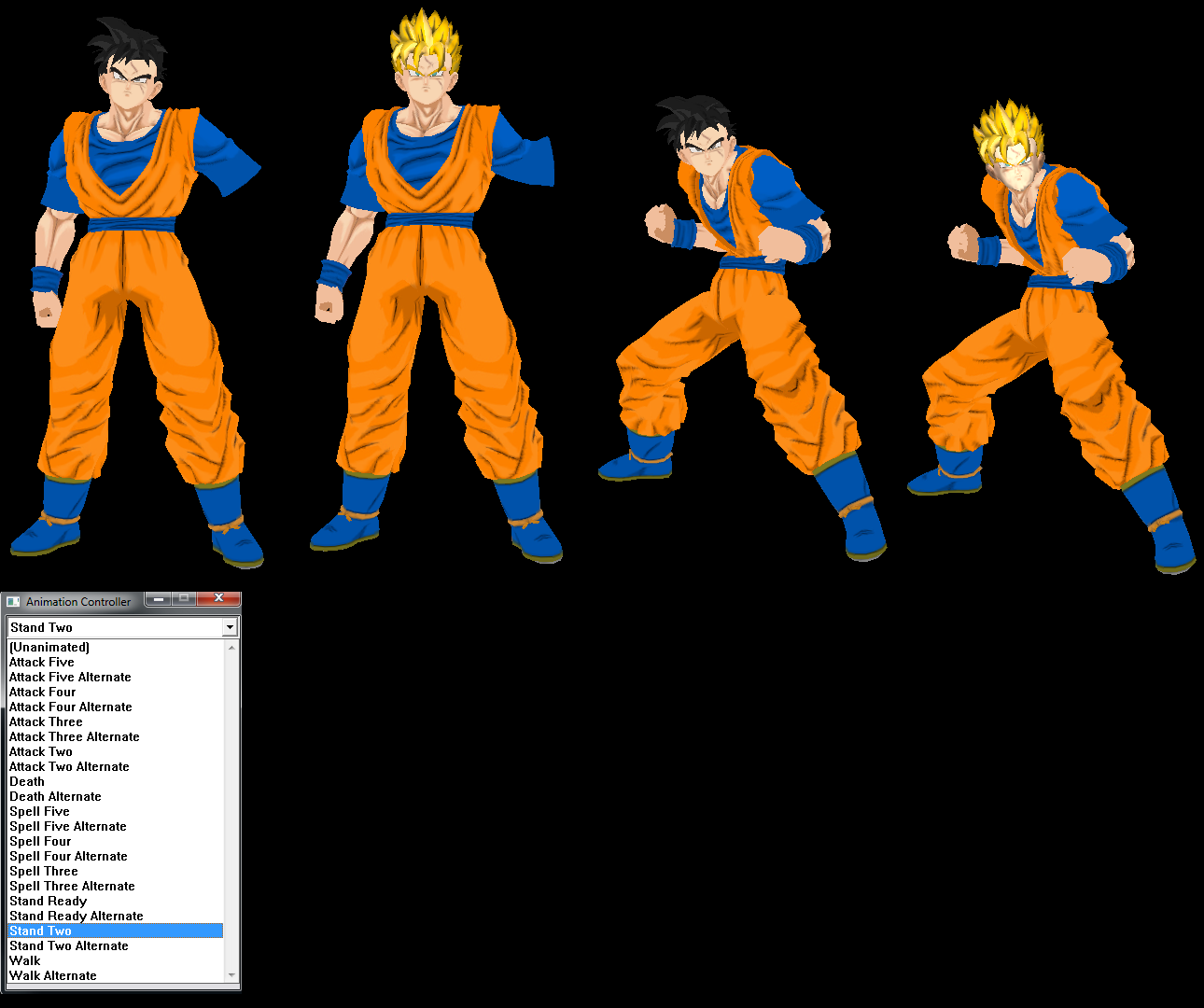Select the Death animation
This screenshot has width=1204, height=1008.
click(116, 781)
